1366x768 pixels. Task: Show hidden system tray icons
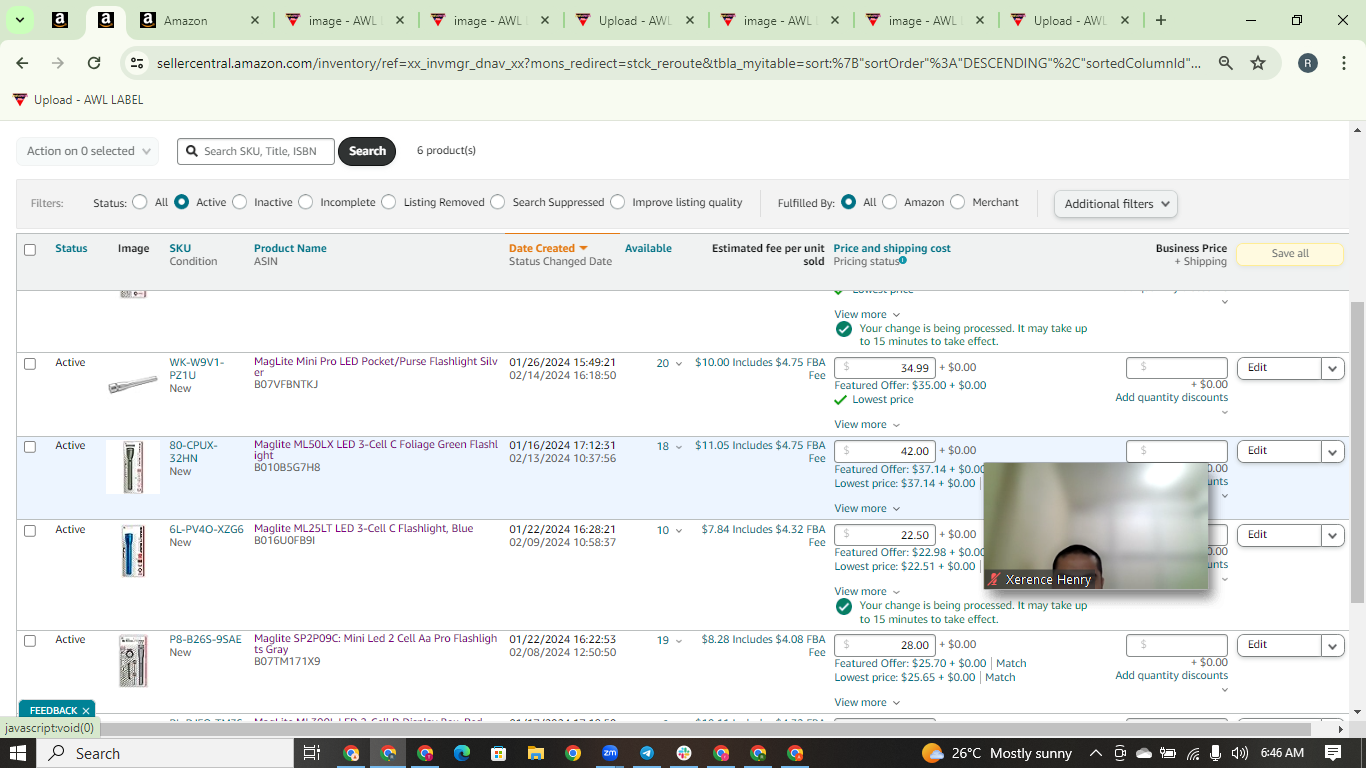[1095, 753]
